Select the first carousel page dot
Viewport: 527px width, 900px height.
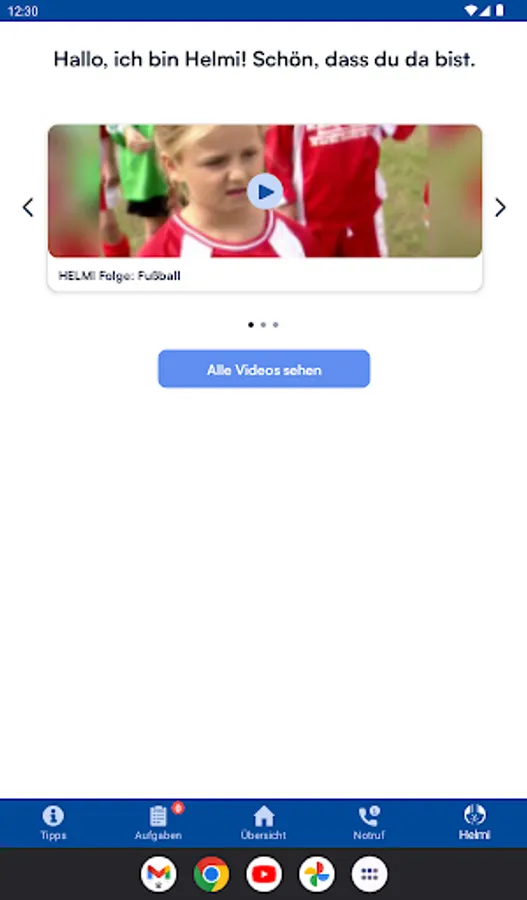coord(251,325)
